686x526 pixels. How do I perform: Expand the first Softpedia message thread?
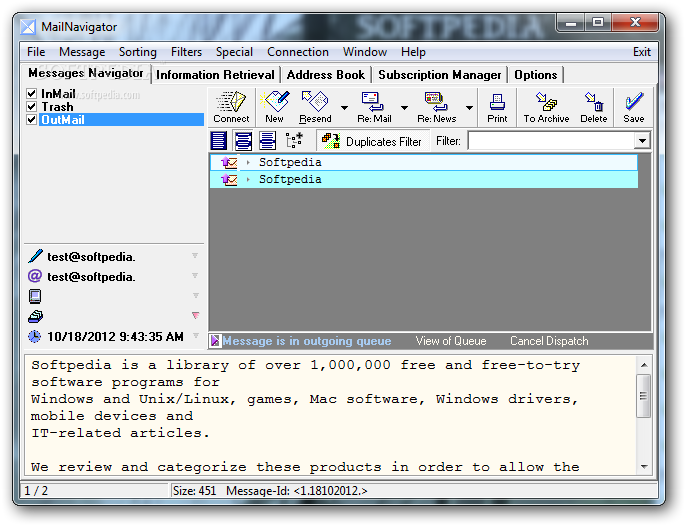pyautogui.click(x=248, y=162)
